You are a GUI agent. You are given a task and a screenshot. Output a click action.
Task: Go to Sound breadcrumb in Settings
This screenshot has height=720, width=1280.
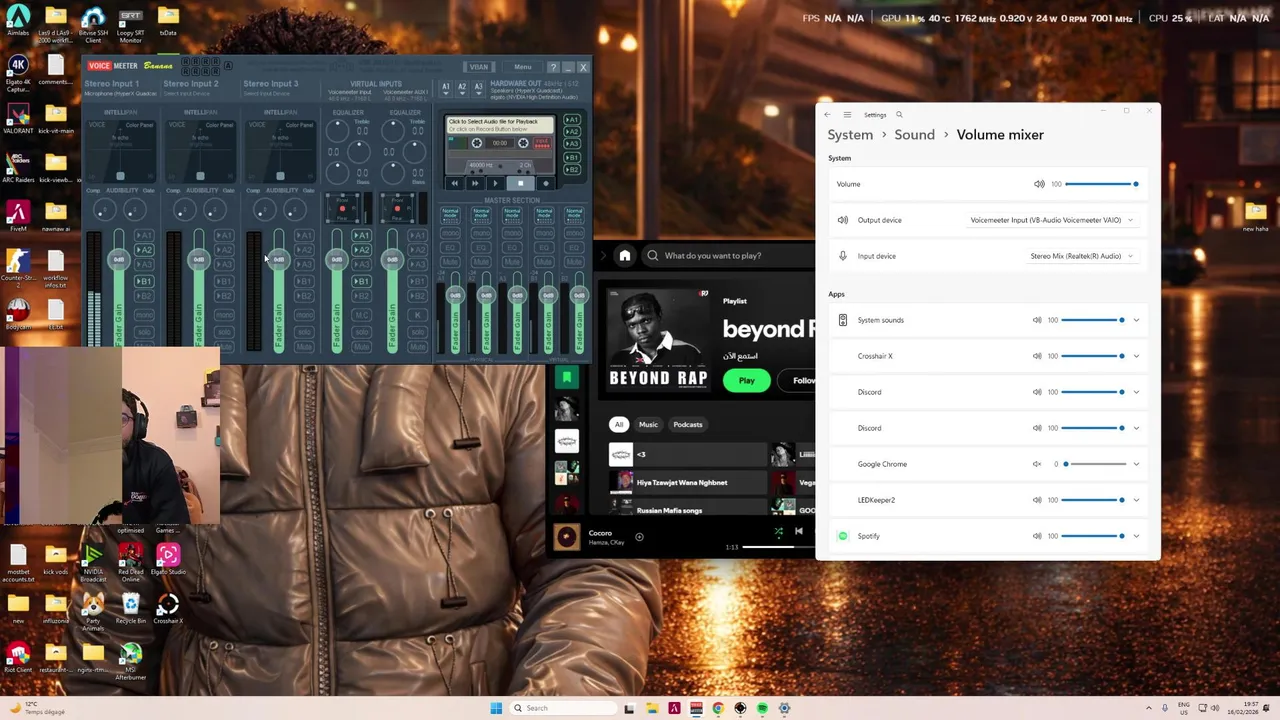coord(915,135)
